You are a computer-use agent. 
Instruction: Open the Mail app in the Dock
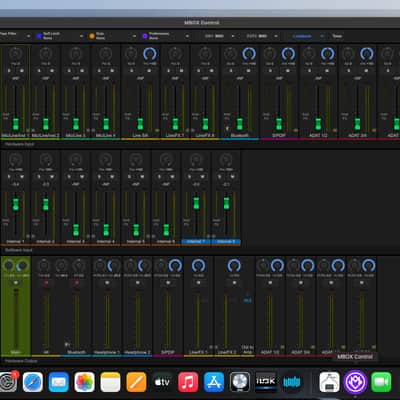59,382
